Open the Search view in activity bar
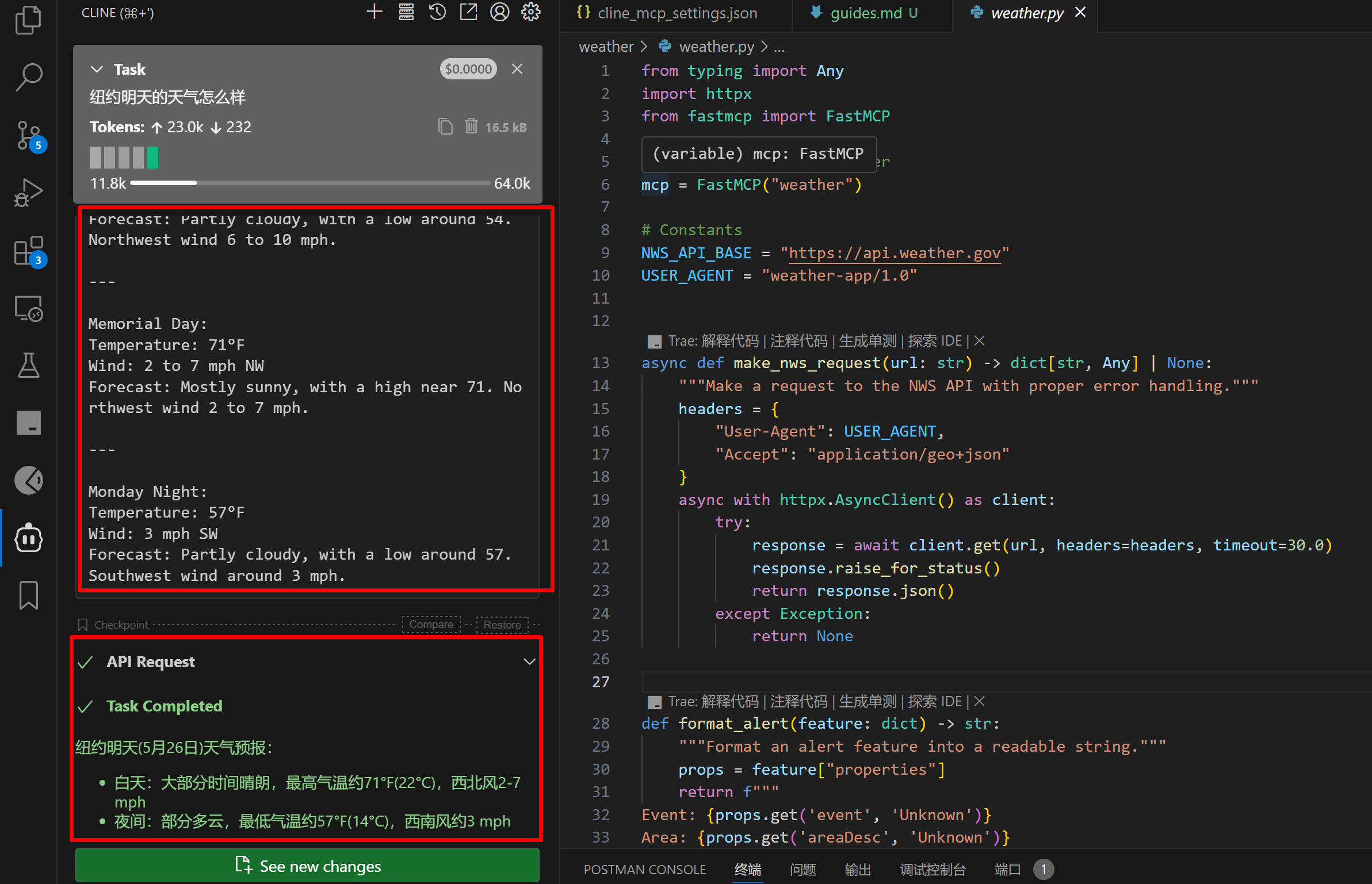1372x884 pixels. 28,77
